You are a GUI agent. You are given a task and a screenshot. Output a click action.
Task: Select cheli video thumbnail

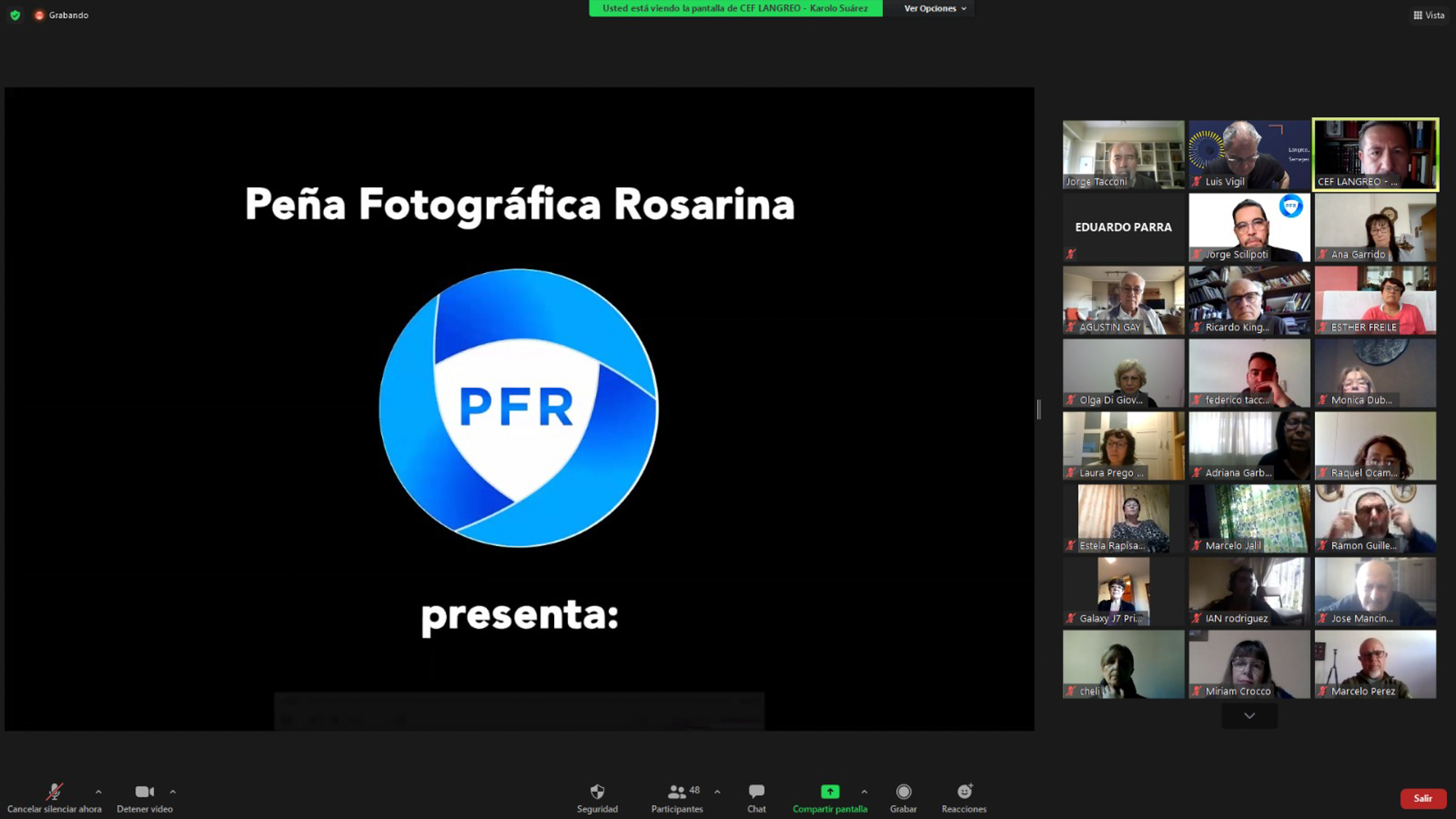click(1123, 664)
